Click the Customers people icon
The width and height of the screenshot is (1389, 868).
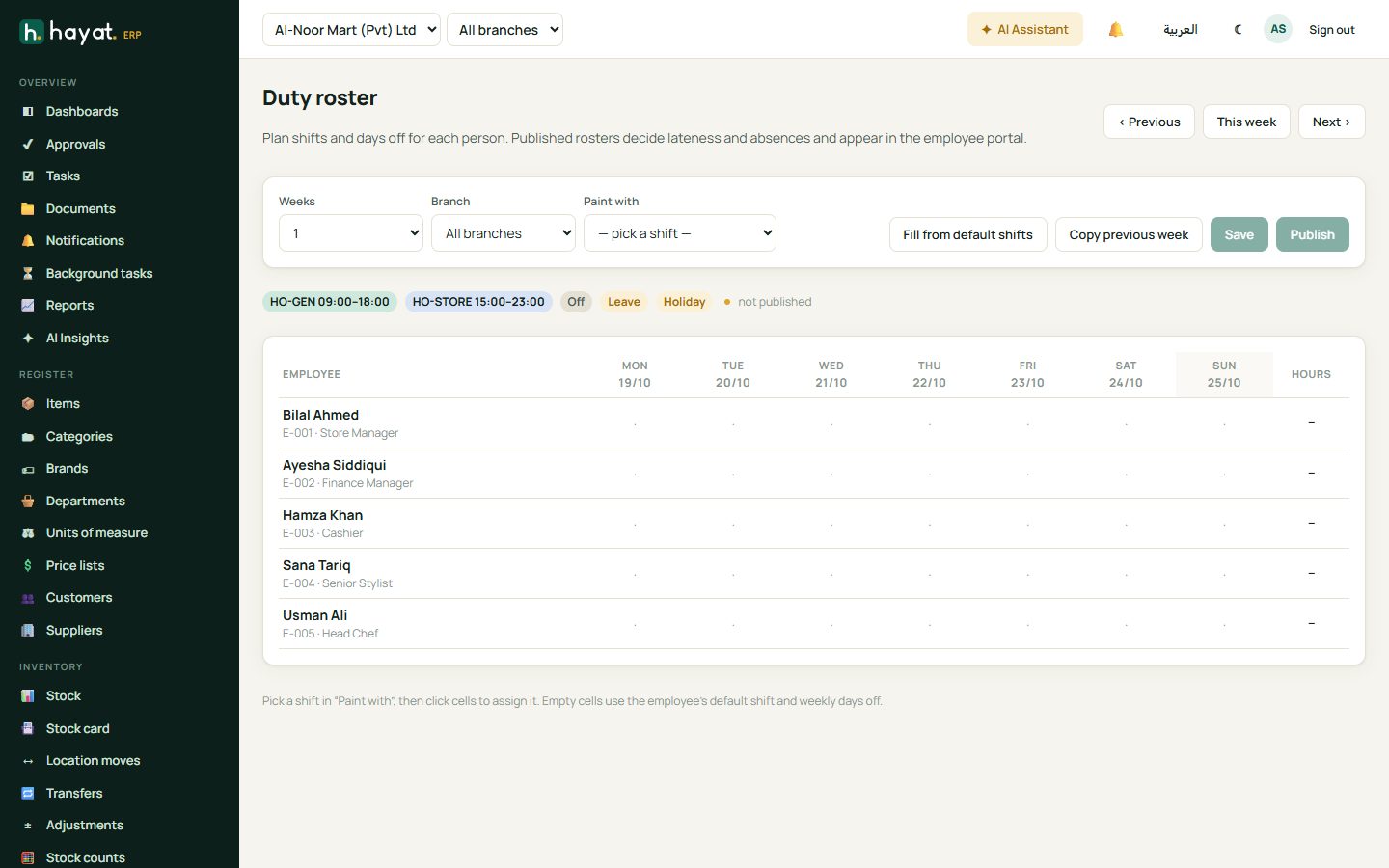click(28, 598)
